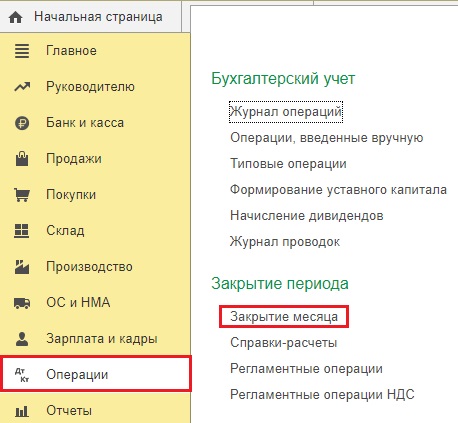
Task: Click the ruble coin icon for Банк и касса
Action: coord(22,123)
